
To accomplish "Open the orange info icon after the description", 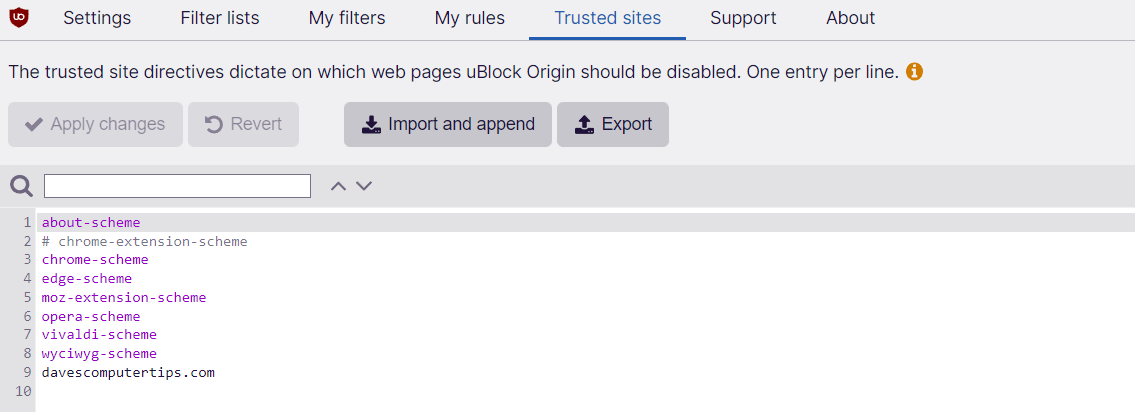I will tap(914, 72).
